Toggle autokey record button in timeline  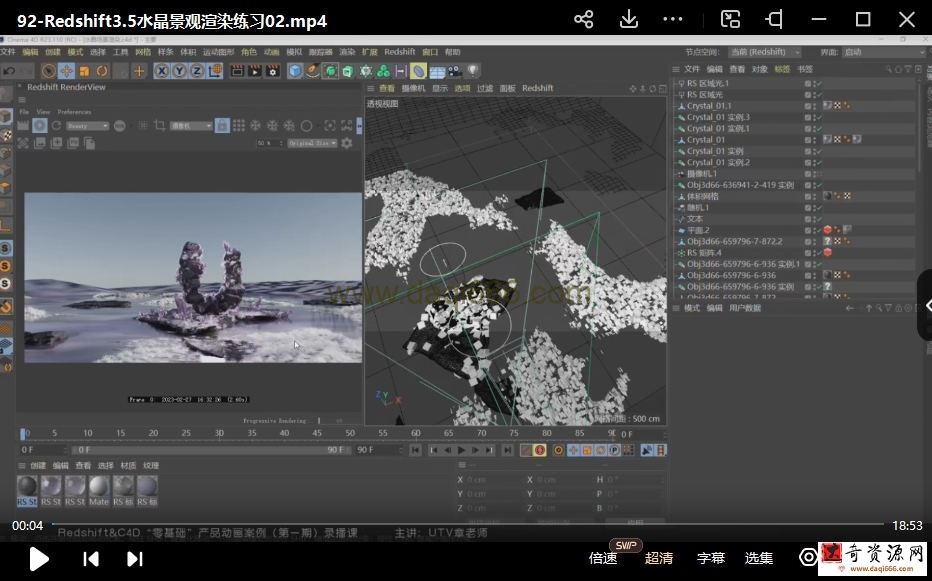coord(540,450)
